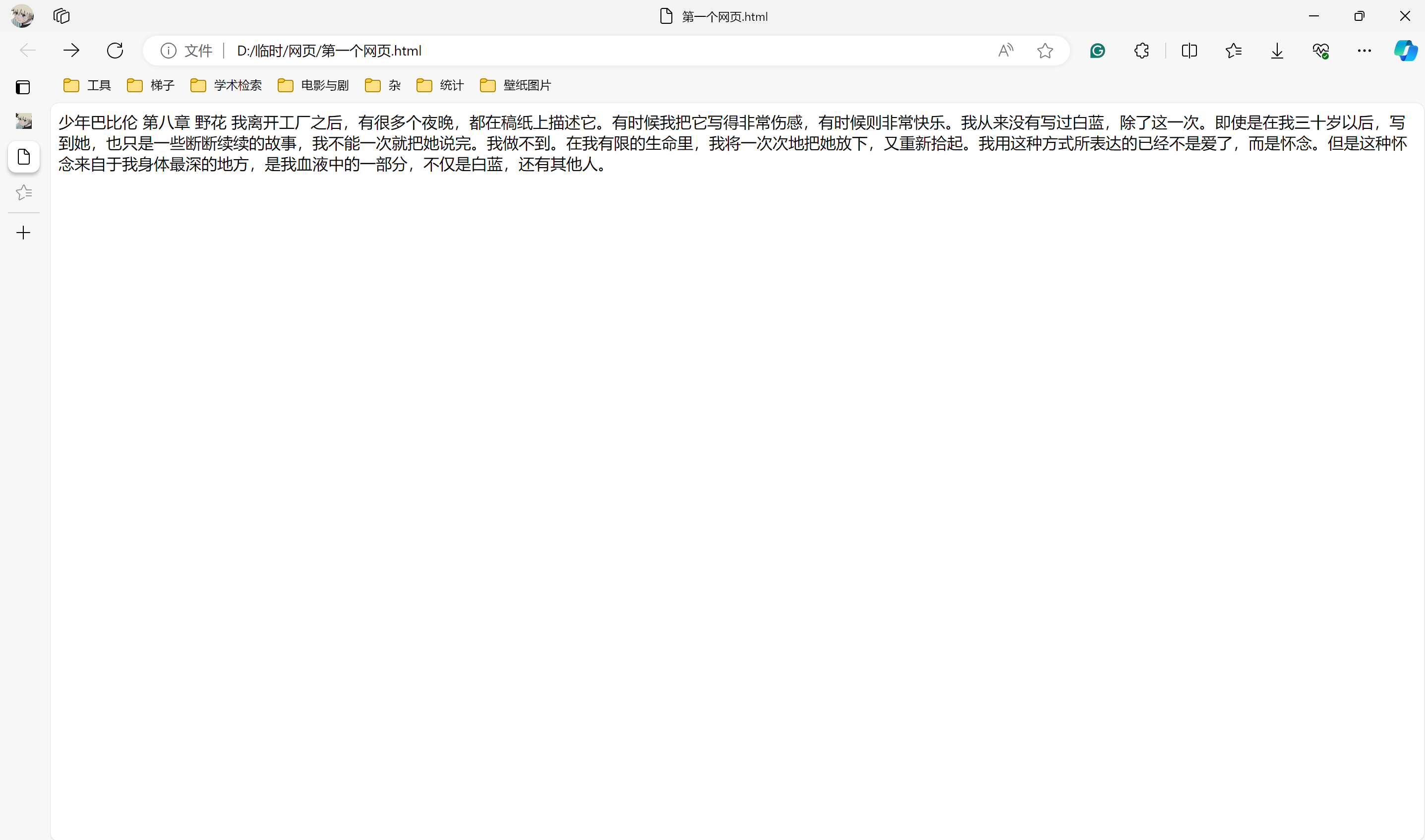Toggle split screen view
Image resolution: width=1425 pixels, height=840 pixels.
pos(1189,51)
